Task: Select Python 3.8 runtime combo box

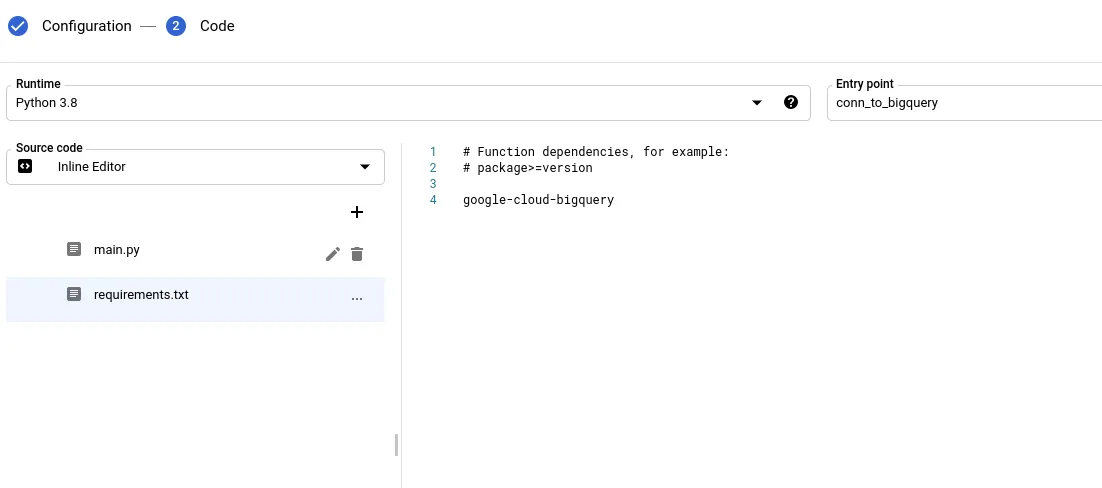Action: (380, 103)
